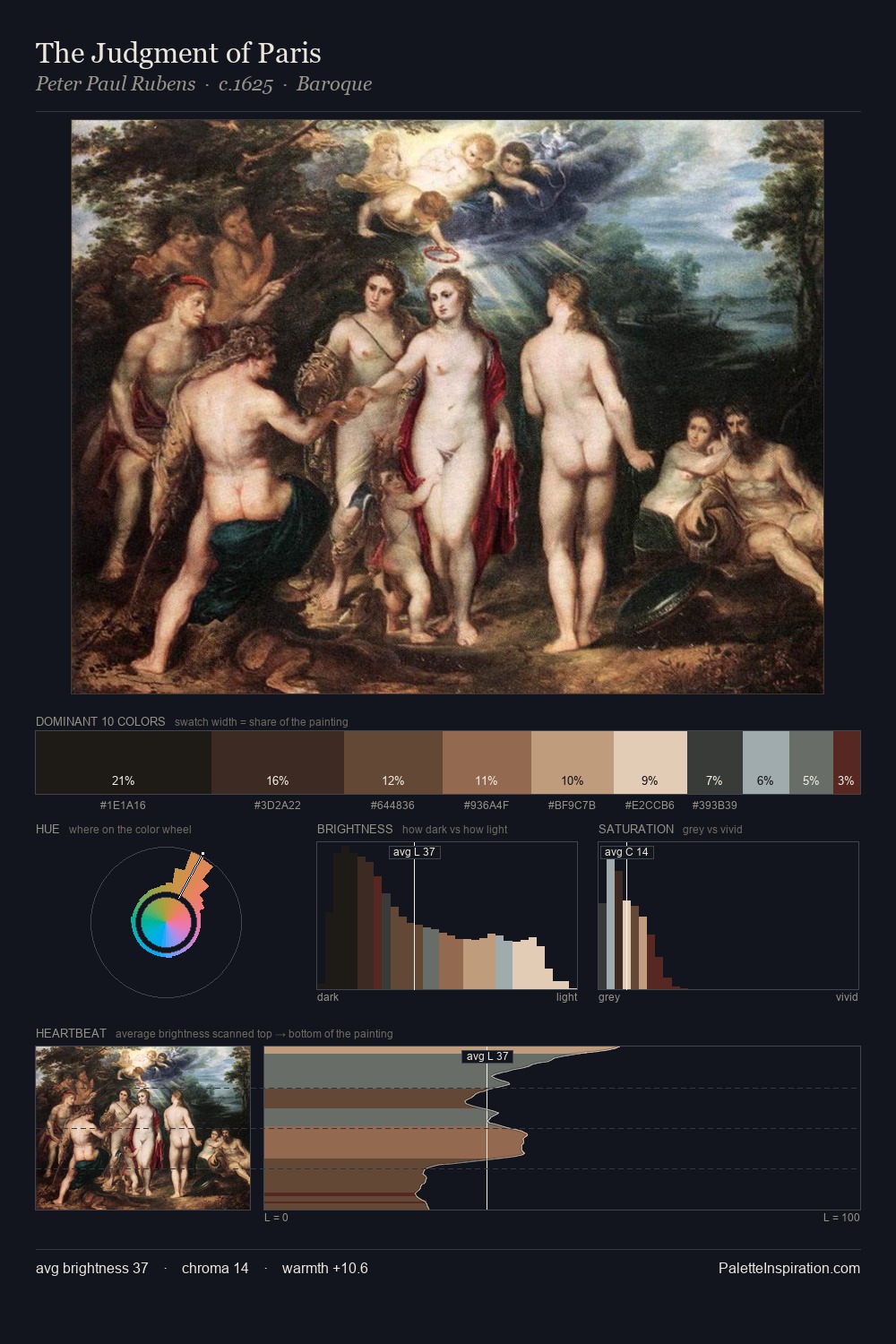Click the hex code text '#644836'
896x1344 pixels.
click(x=392, y=806)
